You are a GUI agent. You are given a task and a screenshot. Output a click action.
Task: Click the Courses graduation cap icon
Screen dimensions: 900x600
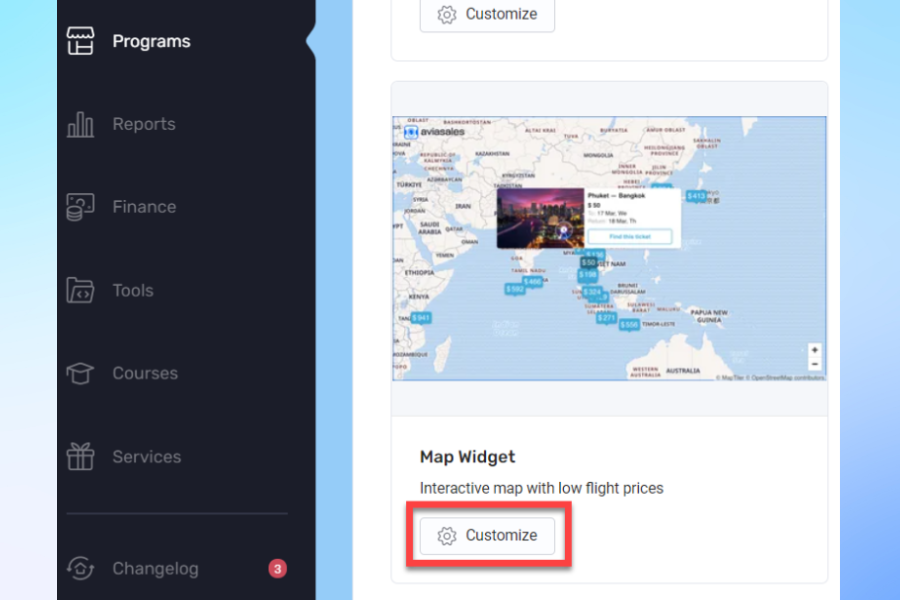(x=80, y=373)
